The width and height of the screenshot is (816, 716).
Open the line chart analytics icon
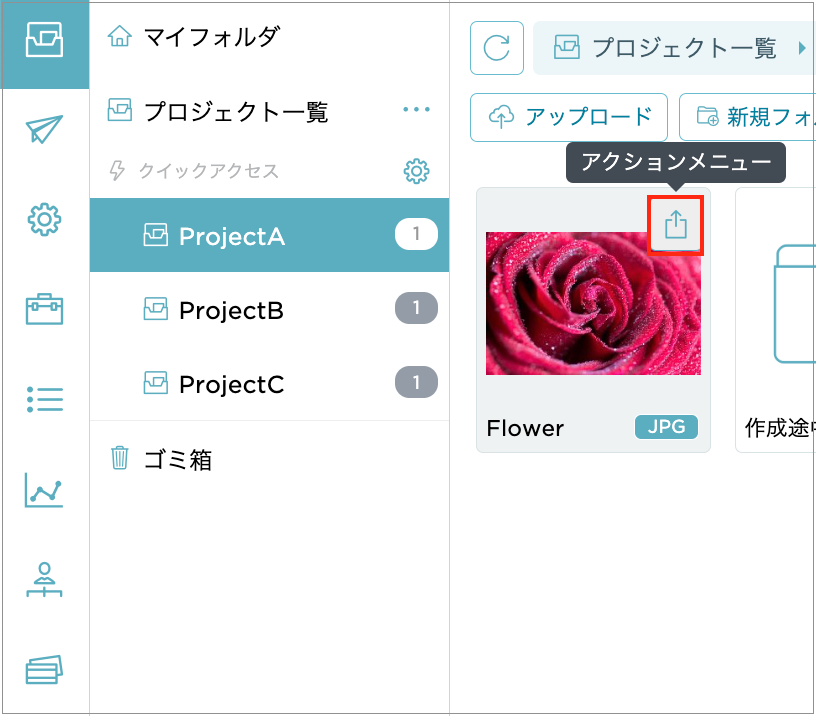44,490
